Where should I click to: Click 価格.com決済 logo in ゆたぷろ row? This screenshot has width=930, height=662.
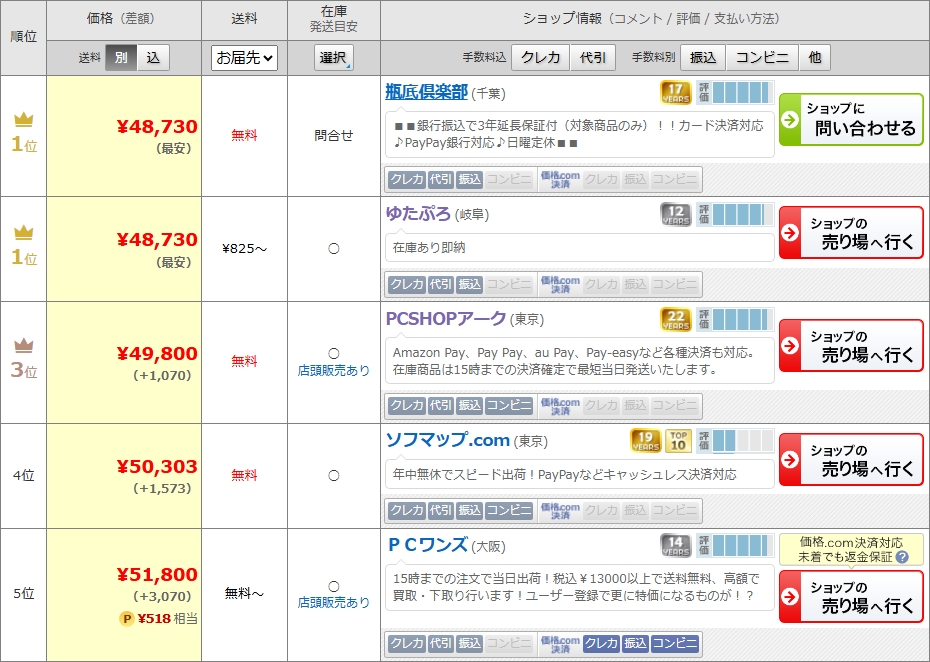[x=560, y=284]
